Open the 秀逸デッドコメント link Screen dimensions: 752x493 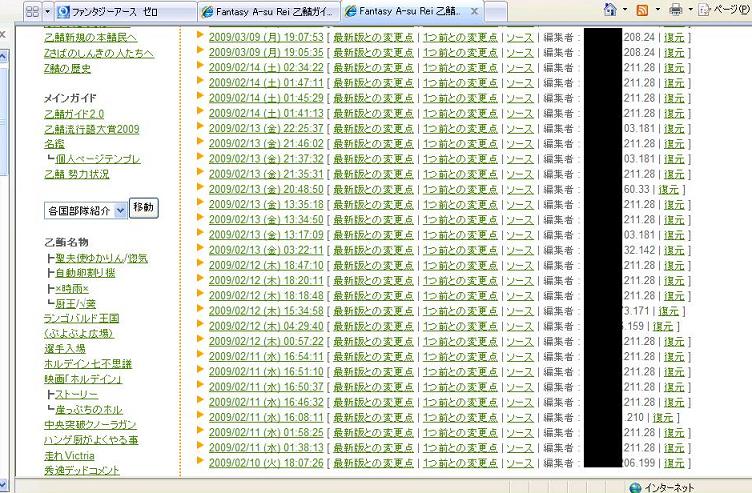click(82, 470)
